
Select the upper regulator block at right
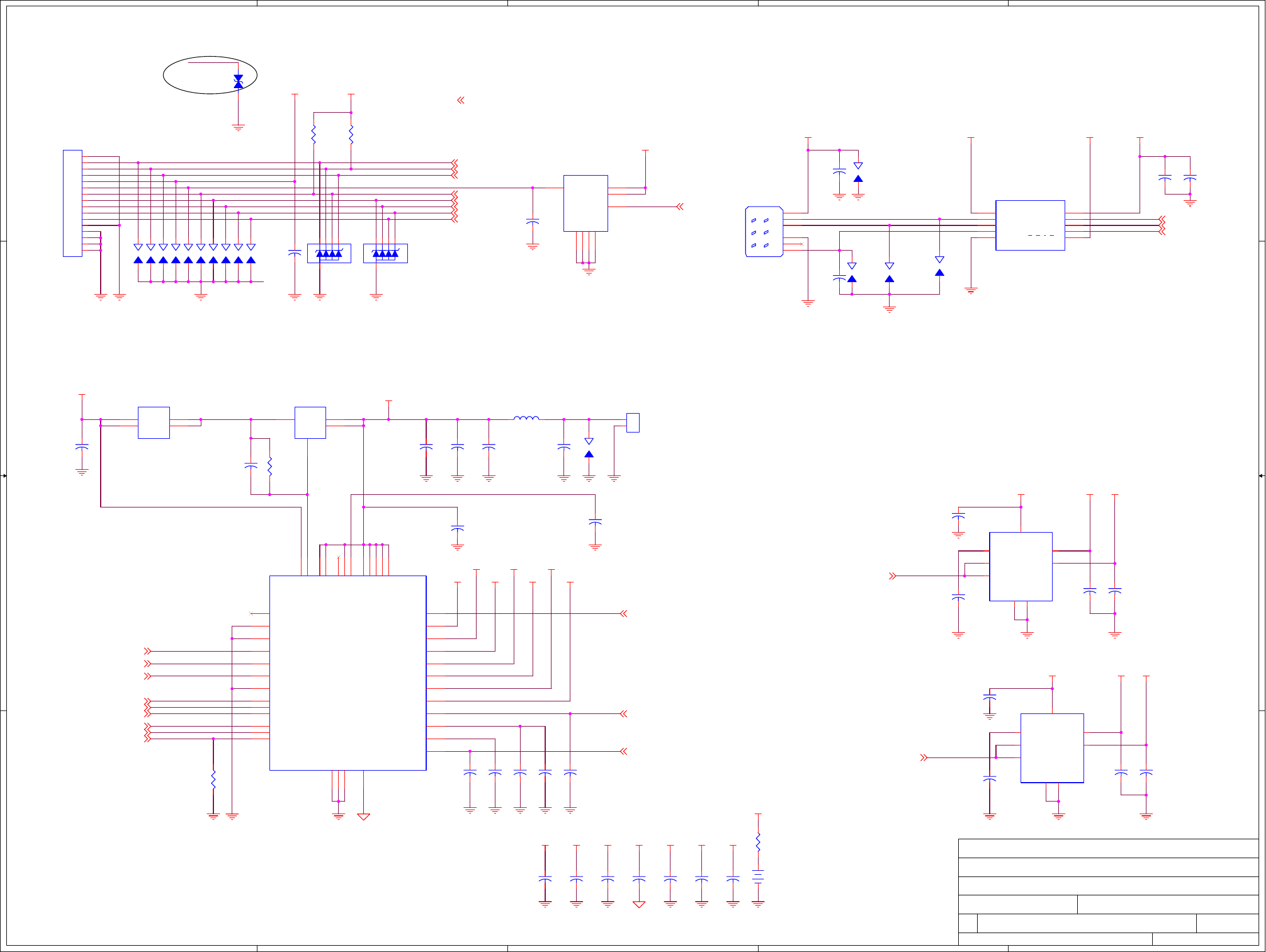(1021, 566)
